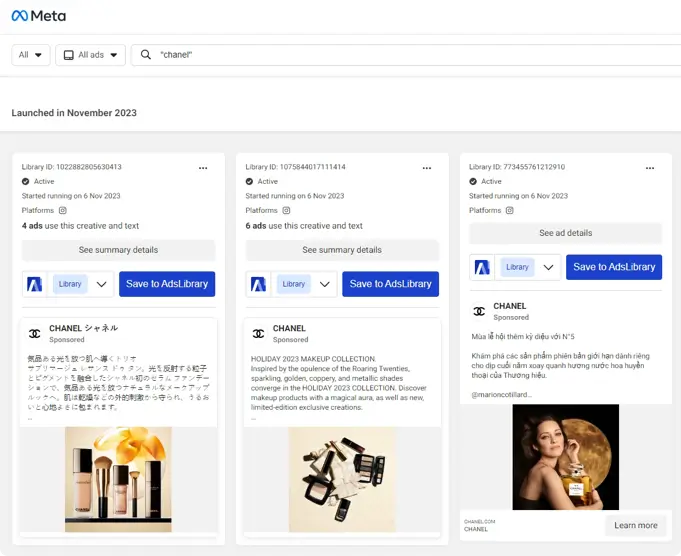Screen dimensions: 681x556
Task: Click the Learn more button
Action: click(635, 526)
